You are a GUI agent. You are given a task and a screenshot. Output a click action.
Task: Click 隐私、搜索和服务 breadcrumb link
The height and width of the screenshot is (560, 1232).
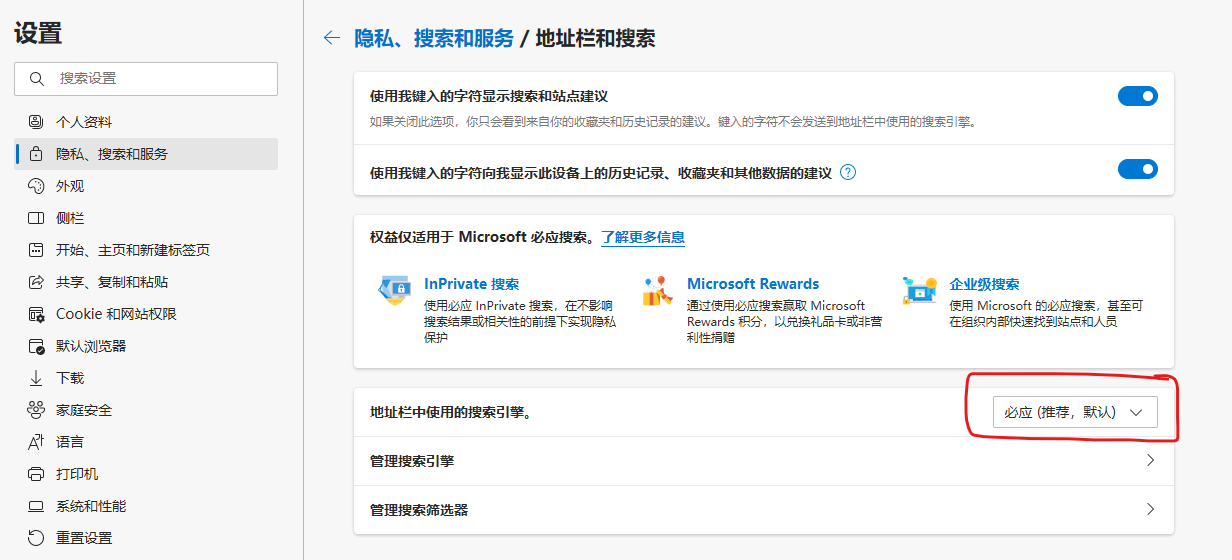(x=434, y=38)
